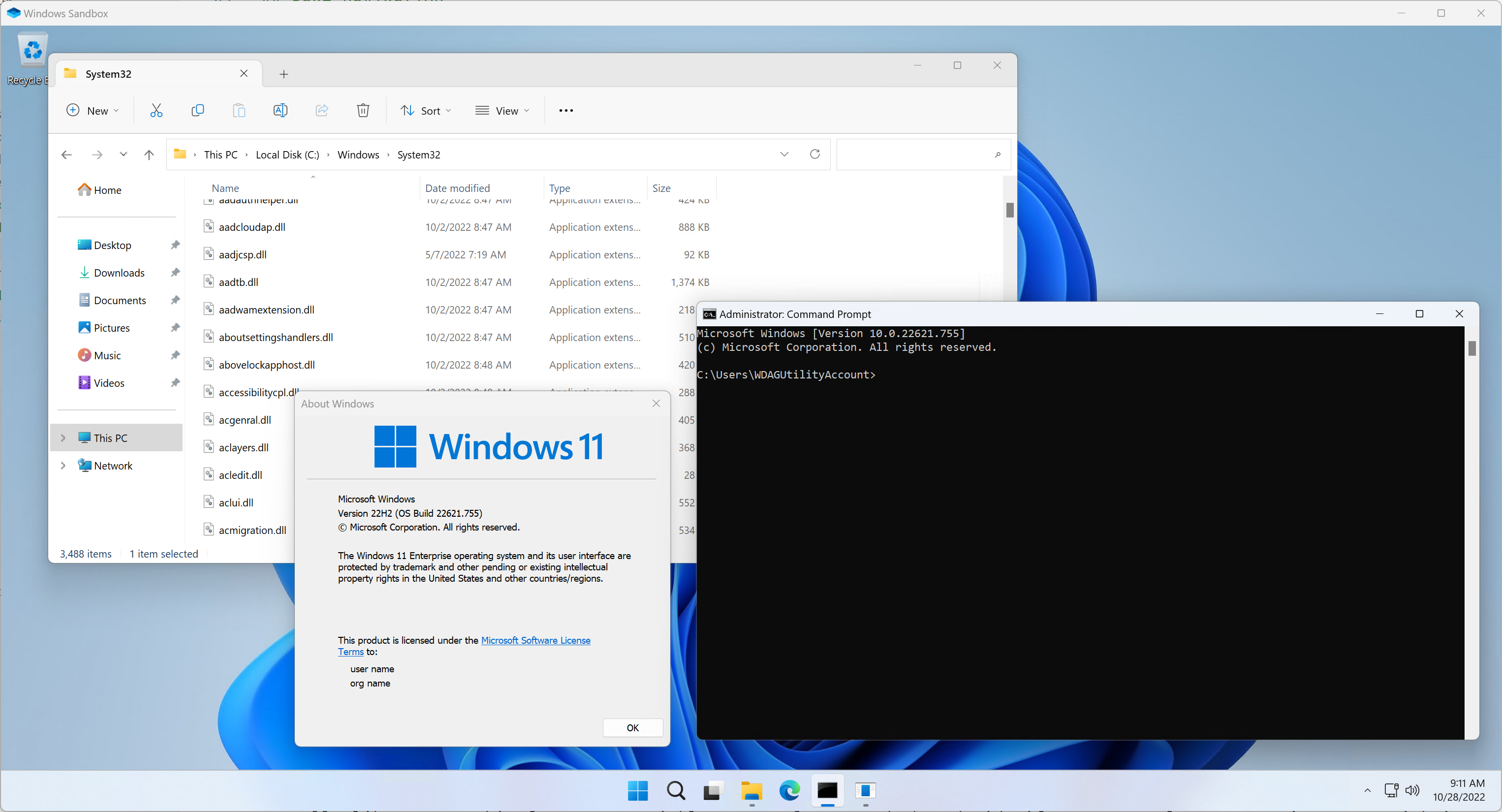Open the New dropdown in Explorer
Viewport: 1502px width, 812px height.
[94, 110]
